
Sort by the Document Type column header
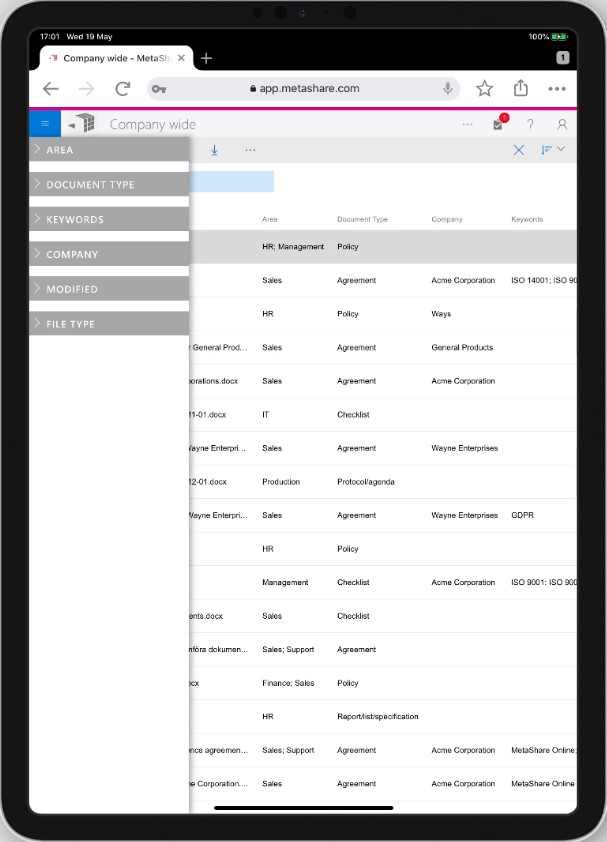click(x=362, y=219)
